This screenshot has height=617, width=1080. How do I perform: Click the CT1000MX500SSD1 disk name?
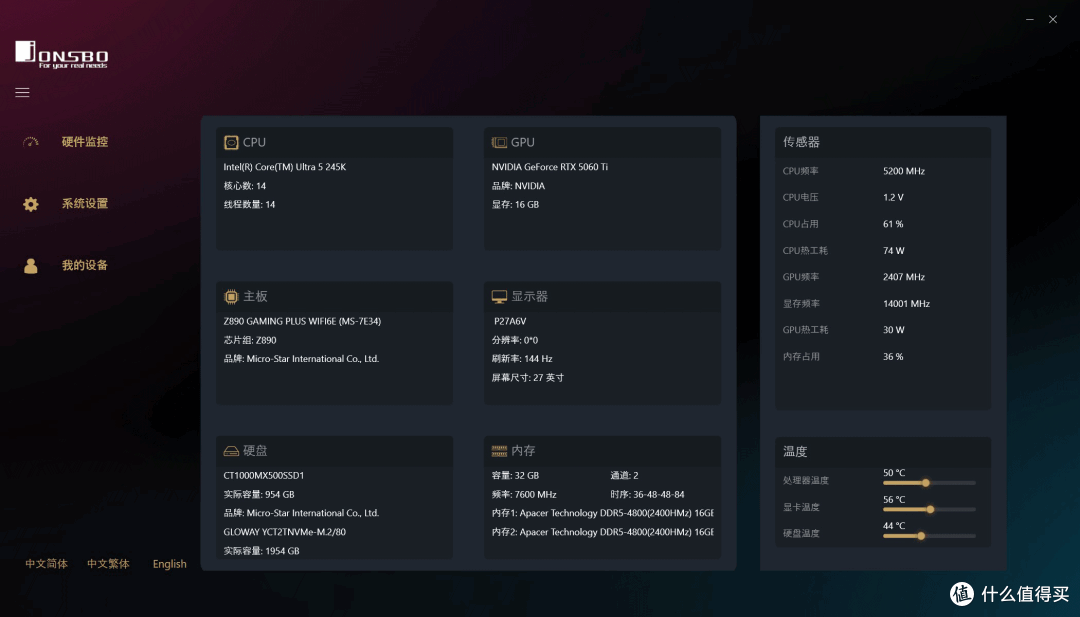pyautogui.click(x=264, y=476)
